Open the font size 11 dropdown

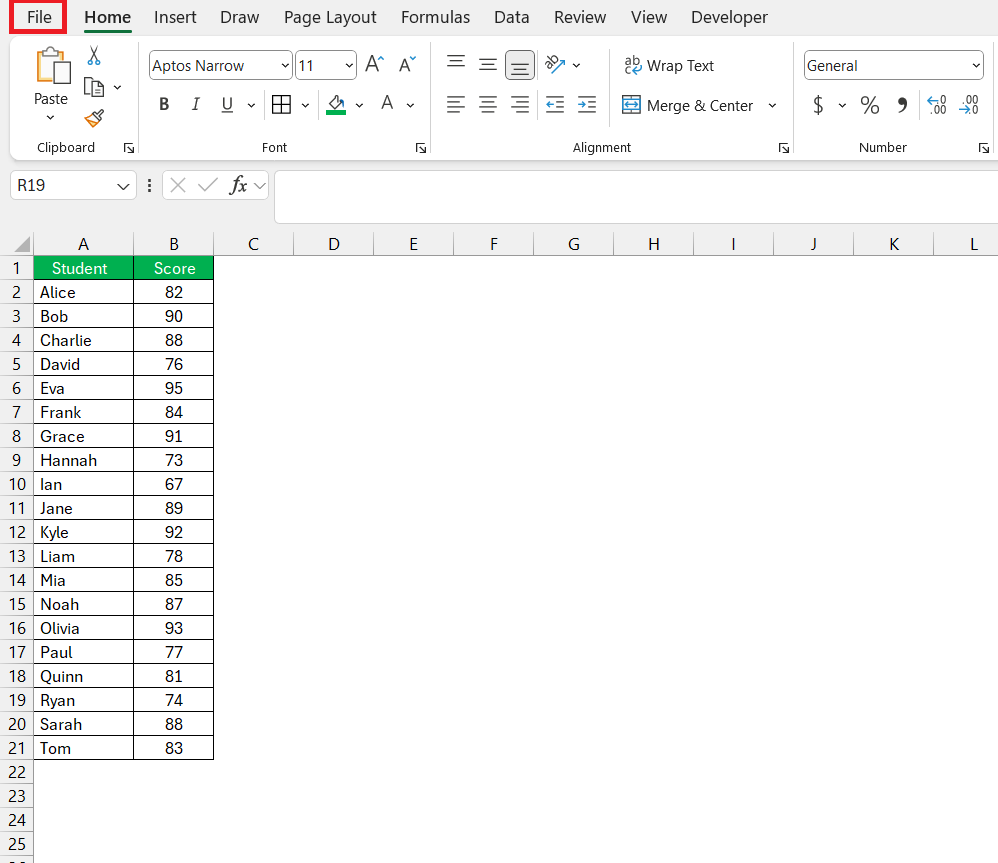coord(349,66)
